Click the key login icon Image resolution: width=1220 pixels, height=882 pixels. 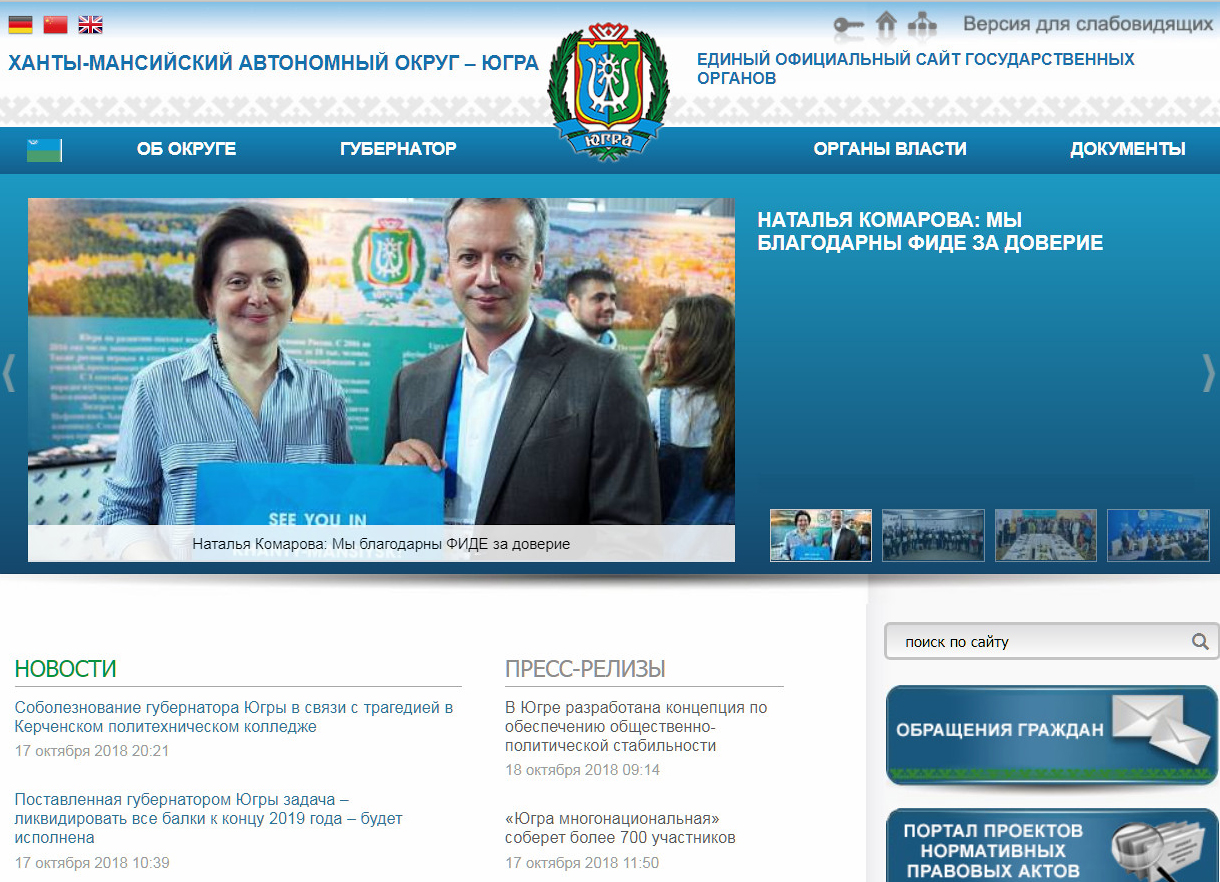(x=848, y=24)
